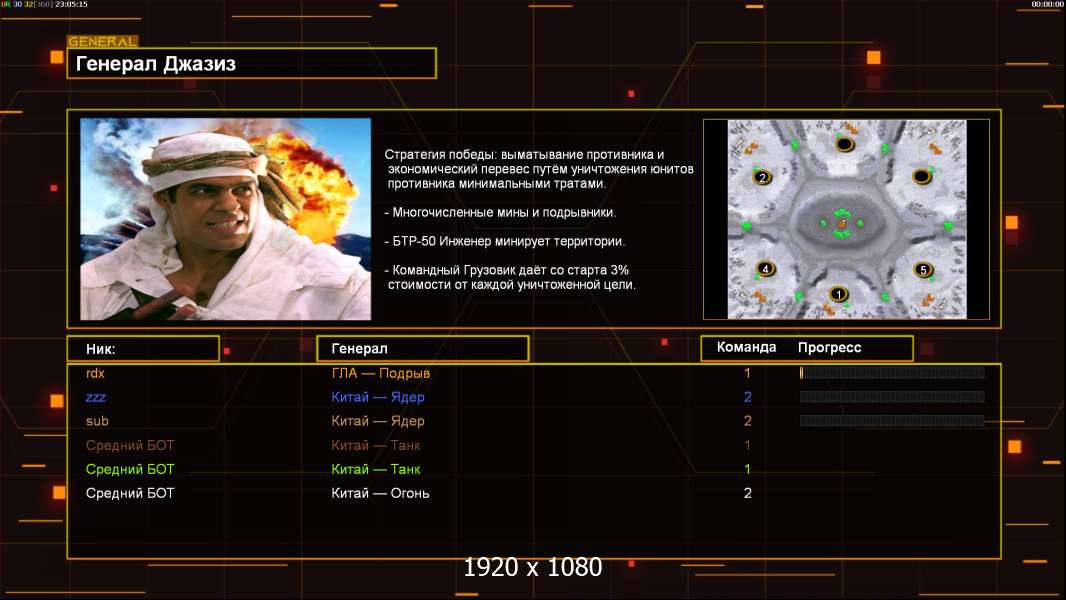Screen dimensions: 1066x600
Task: Click the "Генерал" column header
Action: coord(422,348)
